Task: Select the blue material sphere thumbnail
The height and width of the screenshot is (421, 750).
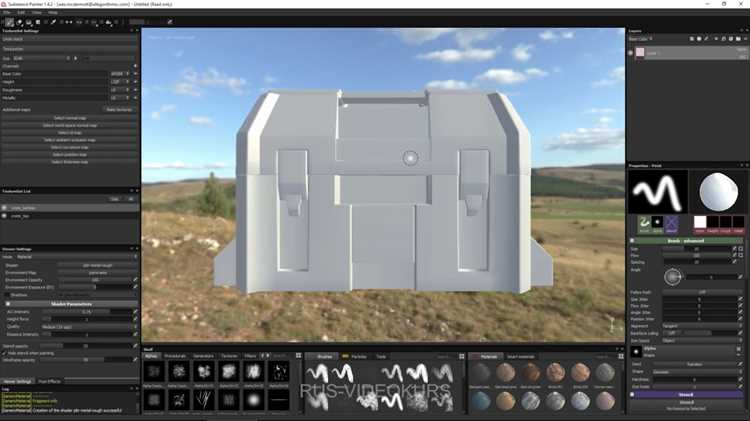Action: pyautogui.click(x=481, y=401)
